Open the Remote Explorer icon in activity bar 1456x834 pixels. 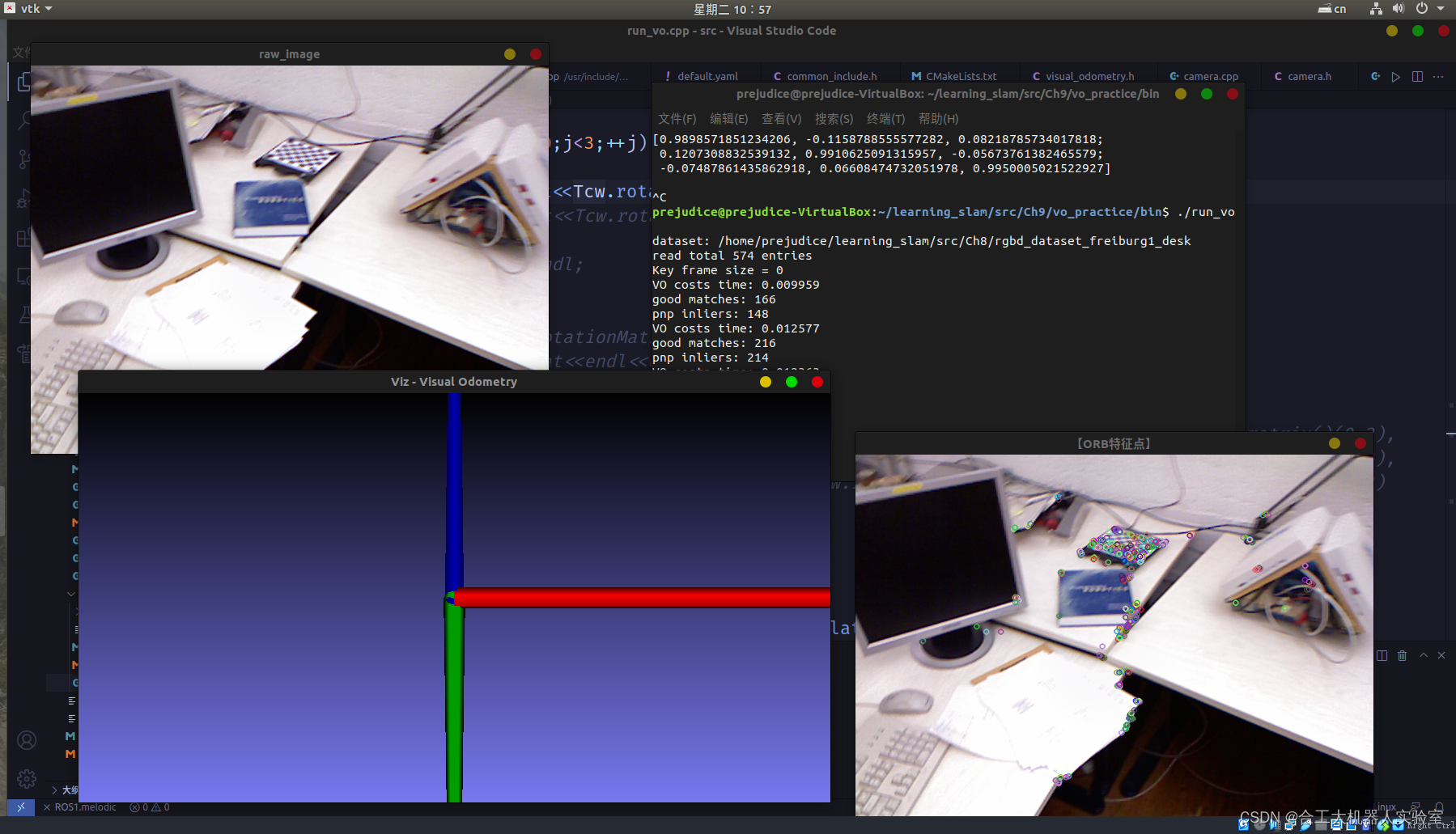(24, 276)
